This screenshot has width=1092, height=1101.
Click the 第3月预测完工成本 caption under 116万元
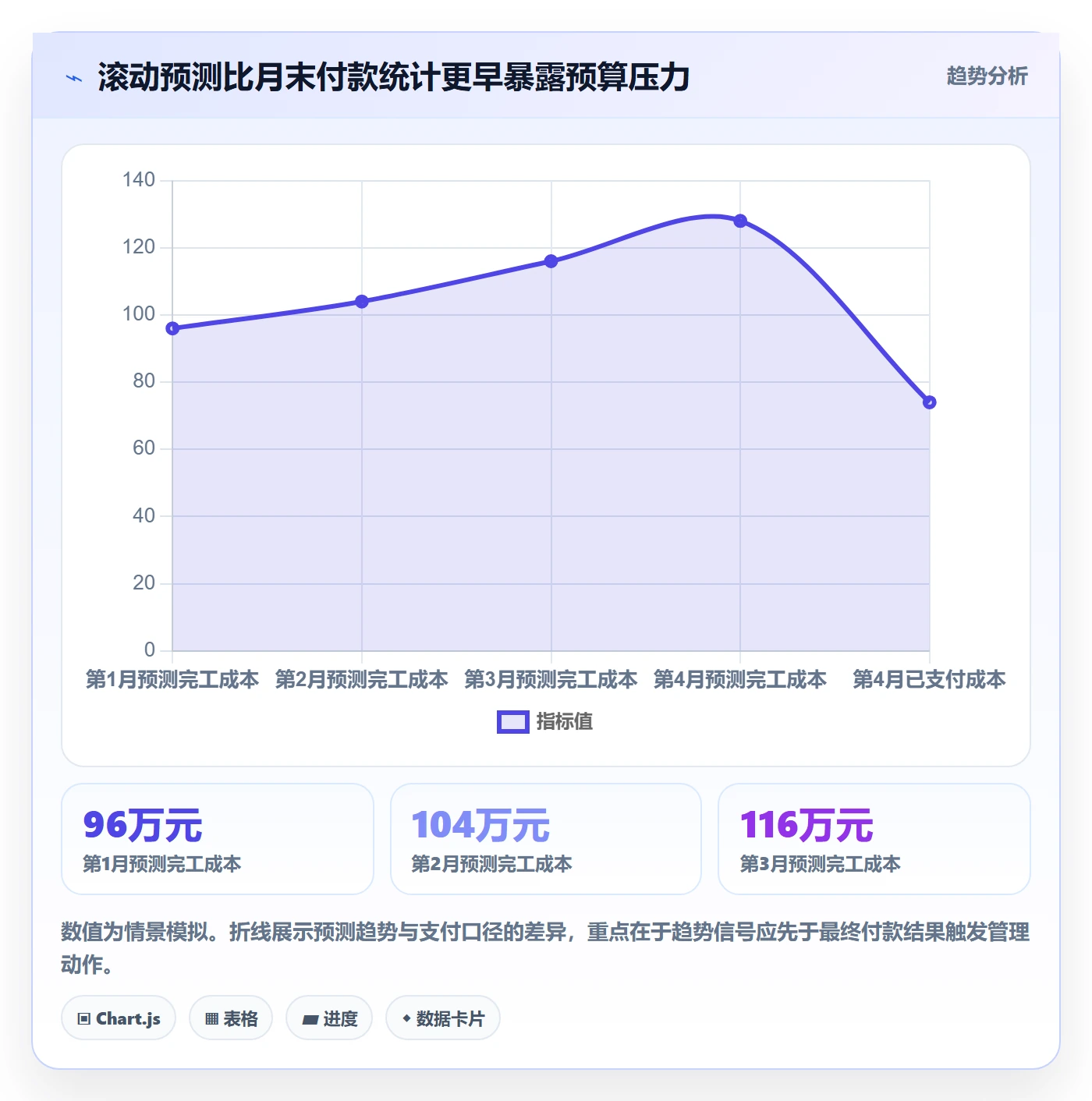point(821,864)
